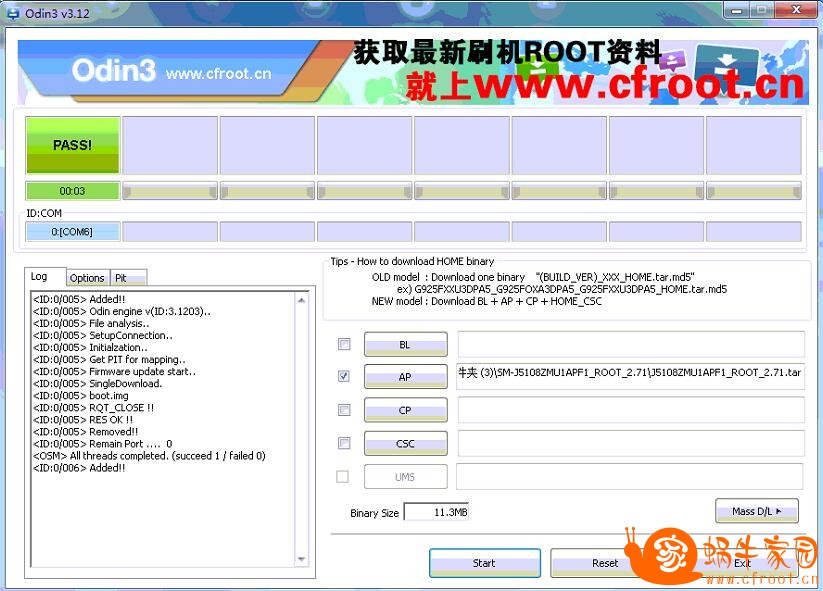Close the Odin3 window
The height and width of the screenshot is (591, 823).
(x=796, y=9)
